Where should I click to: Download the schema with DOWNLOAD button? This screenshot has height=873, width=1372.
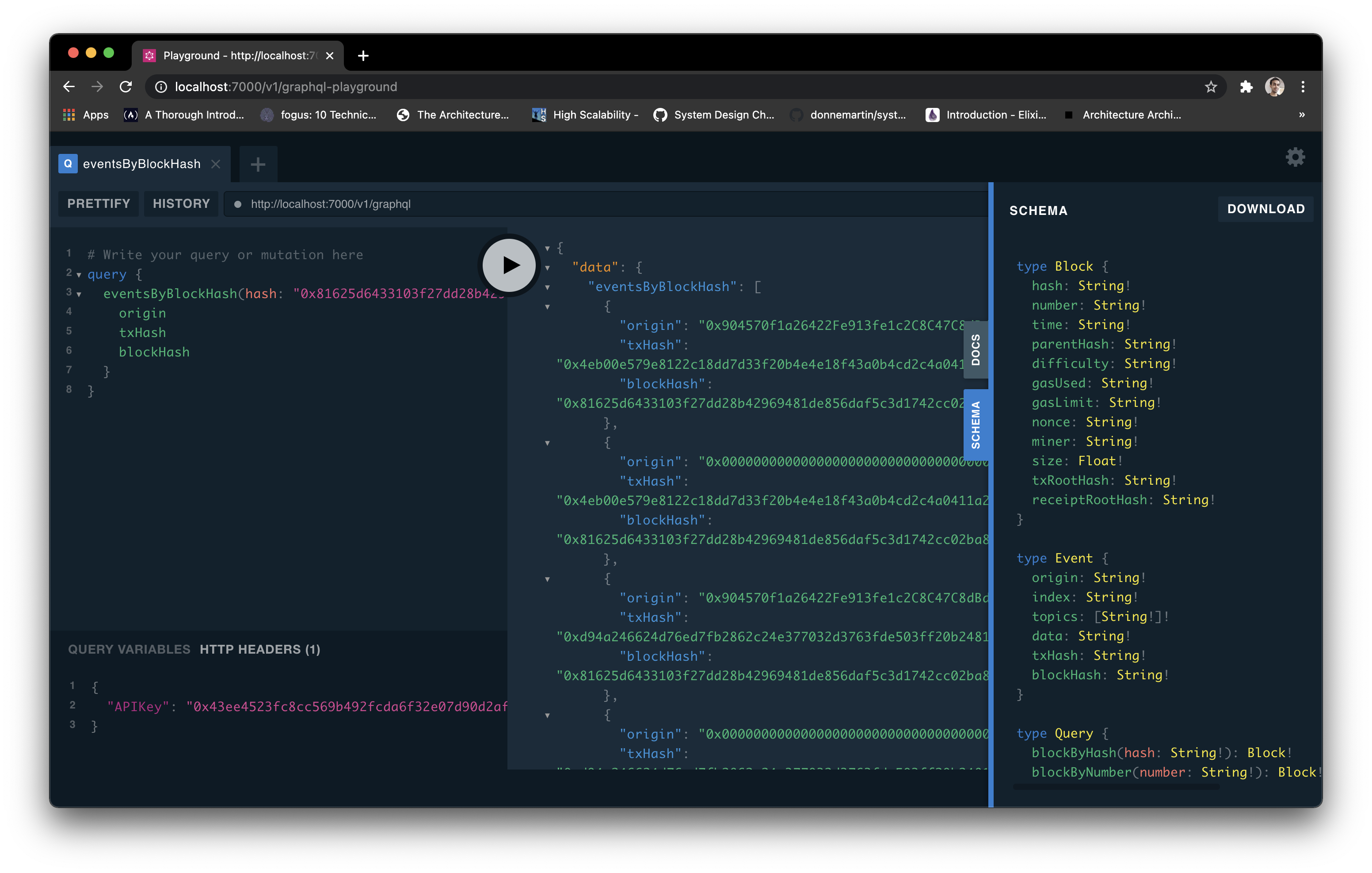pos(1265,209)
